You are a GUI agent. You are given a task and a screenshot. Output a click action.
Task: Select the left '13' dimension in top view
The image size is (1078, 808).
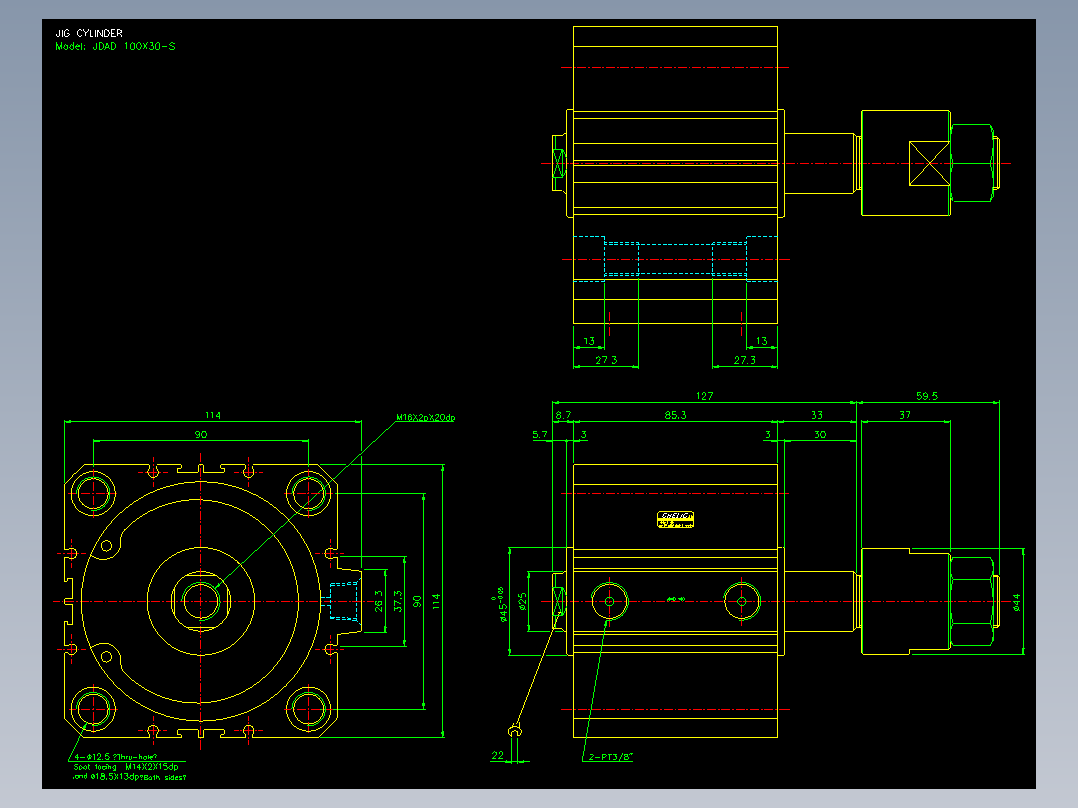coord(589,341)
